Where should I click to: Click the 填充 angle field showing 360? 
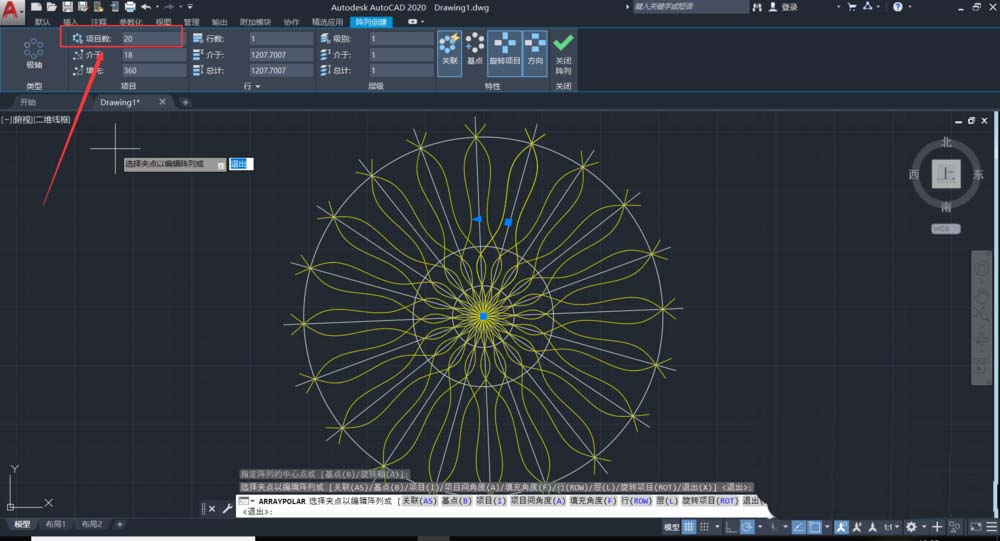pyautogui.click(x=152, y=71)
